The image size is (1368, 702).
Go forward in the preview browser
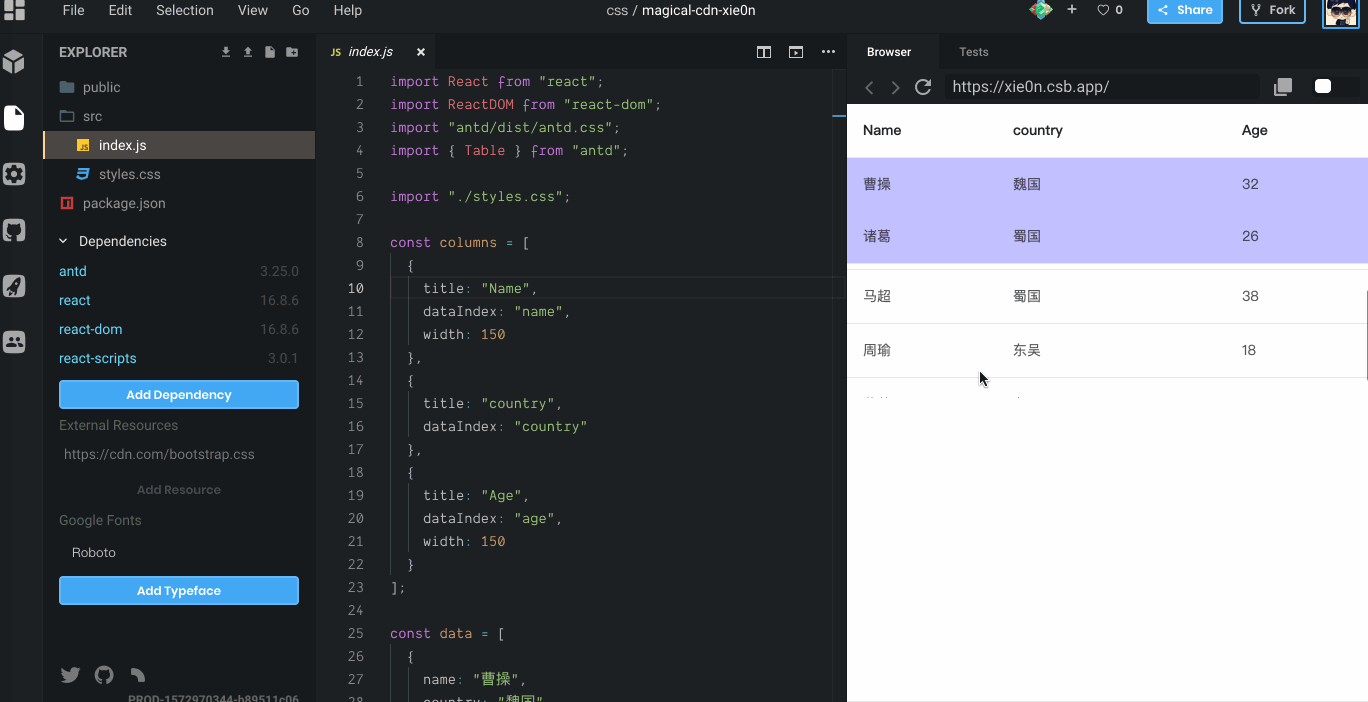tap(895, 87)
